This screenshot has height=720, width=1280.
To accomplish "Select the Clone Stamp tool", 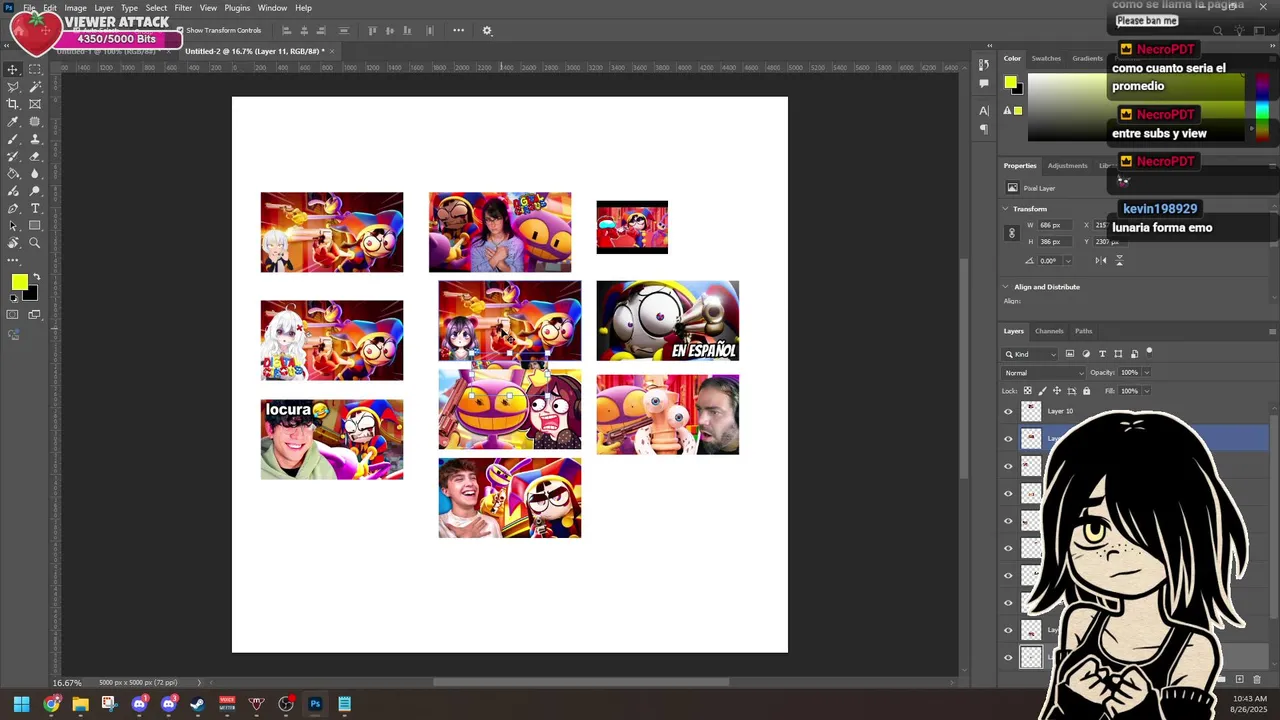I will pyautogui.click(x=35, y=139).
